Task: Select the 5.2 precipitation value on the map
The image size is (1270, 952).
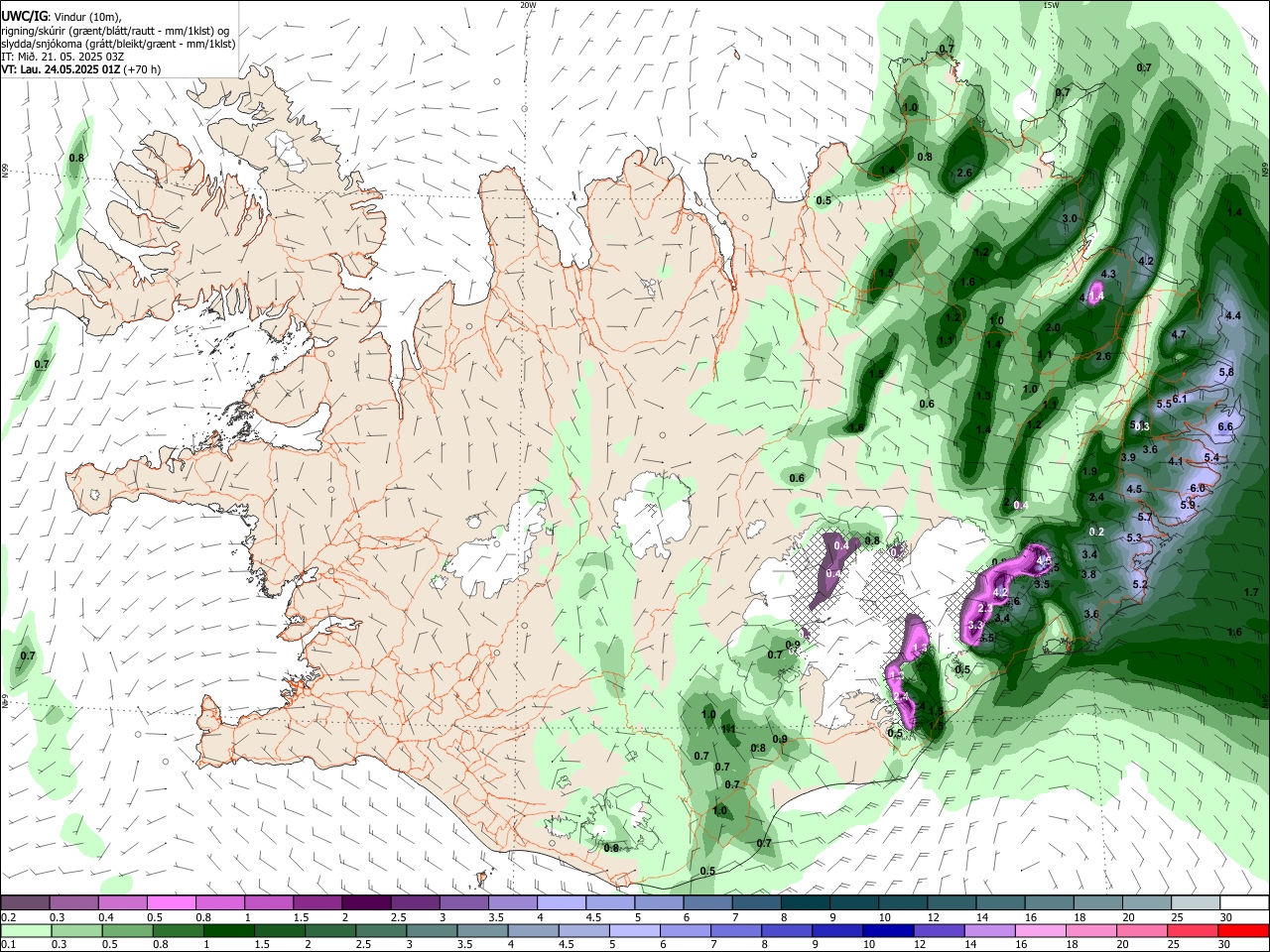Action: pyautogui.click(x=1140, y=584)
